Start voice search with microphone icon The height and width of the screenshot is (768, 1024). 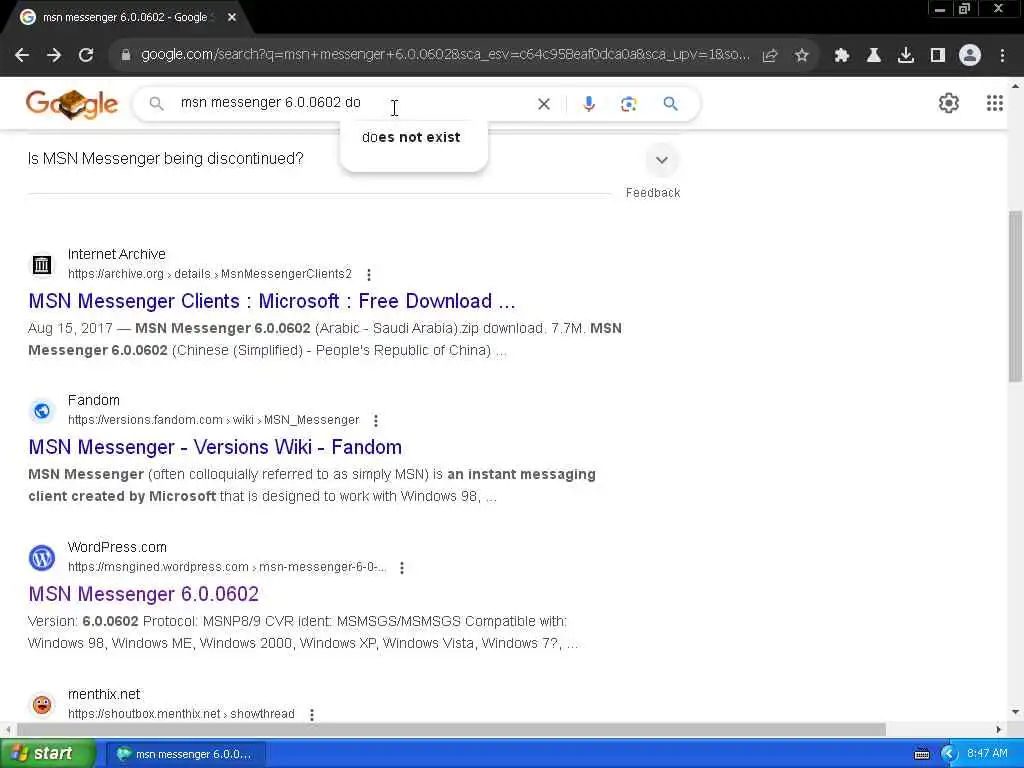tap(589, 104)
